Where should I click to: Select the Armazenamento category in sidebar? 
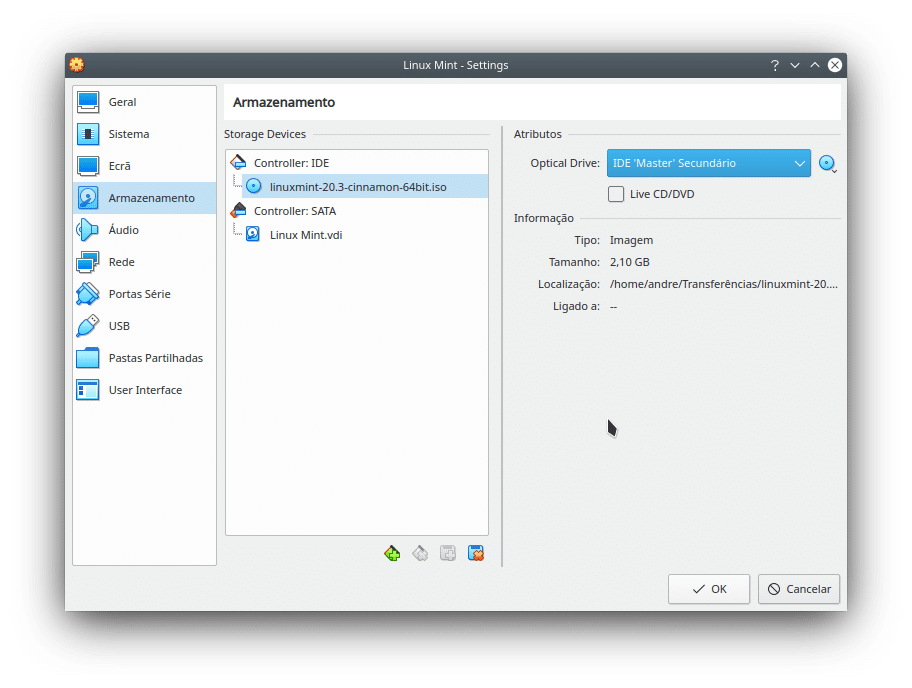tap(144, 198)
